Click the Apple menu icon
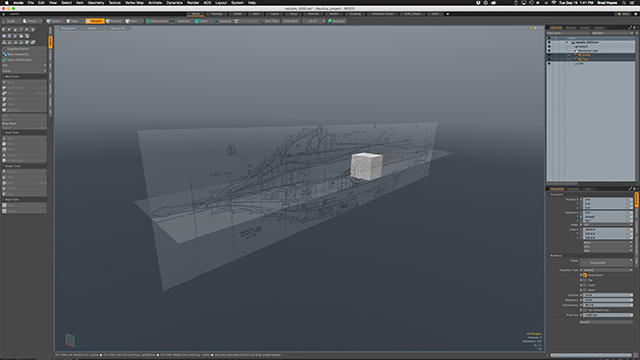Viewport: 640px width, 360px height. pos(7,2)
